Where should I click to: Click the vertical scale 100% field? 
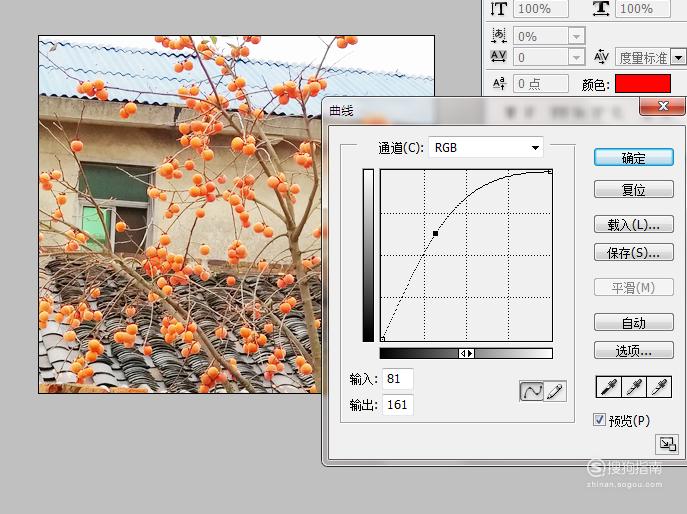[541, 8]
